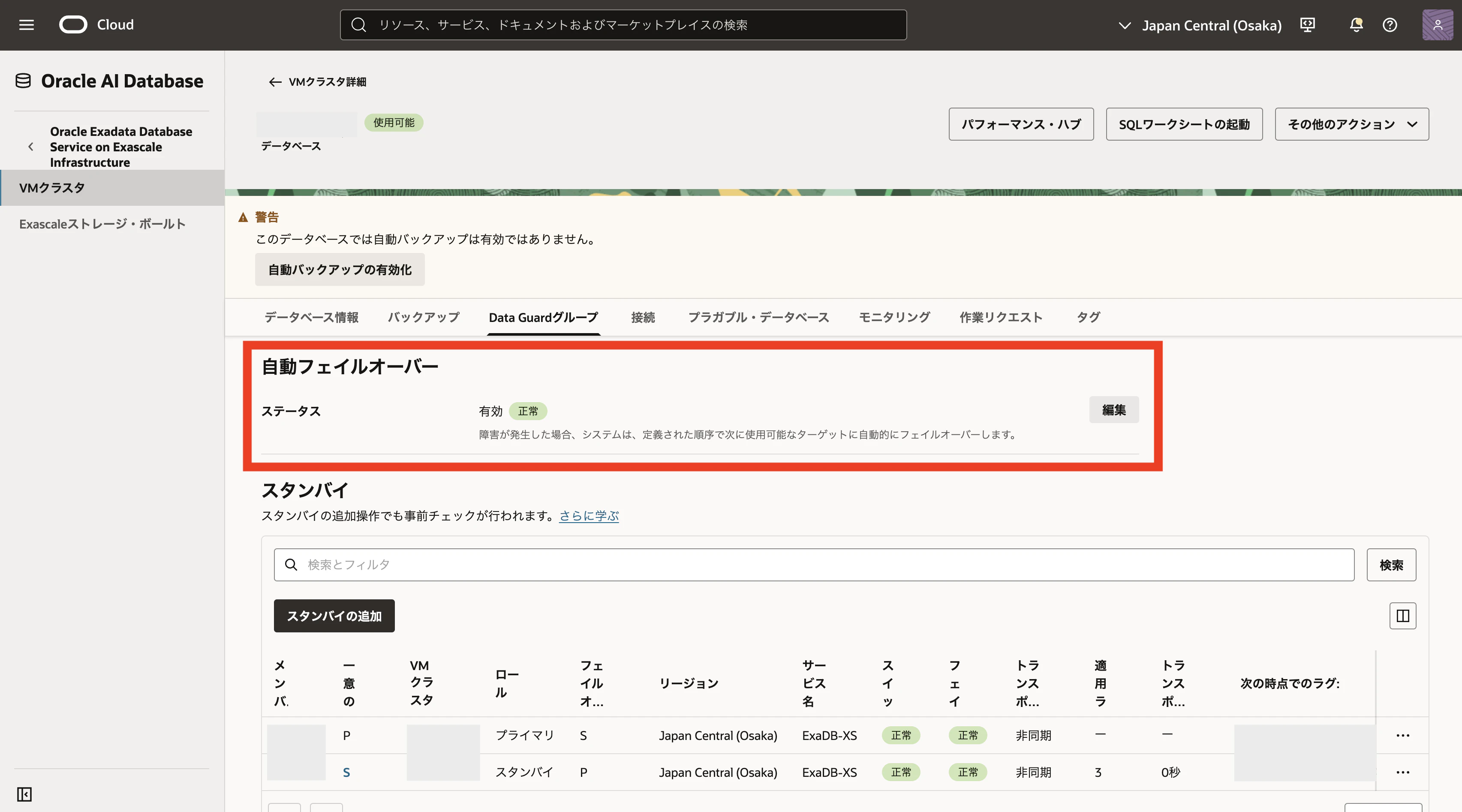
Task: Open the さらに学ぶ link
Action: coord(589,516)
